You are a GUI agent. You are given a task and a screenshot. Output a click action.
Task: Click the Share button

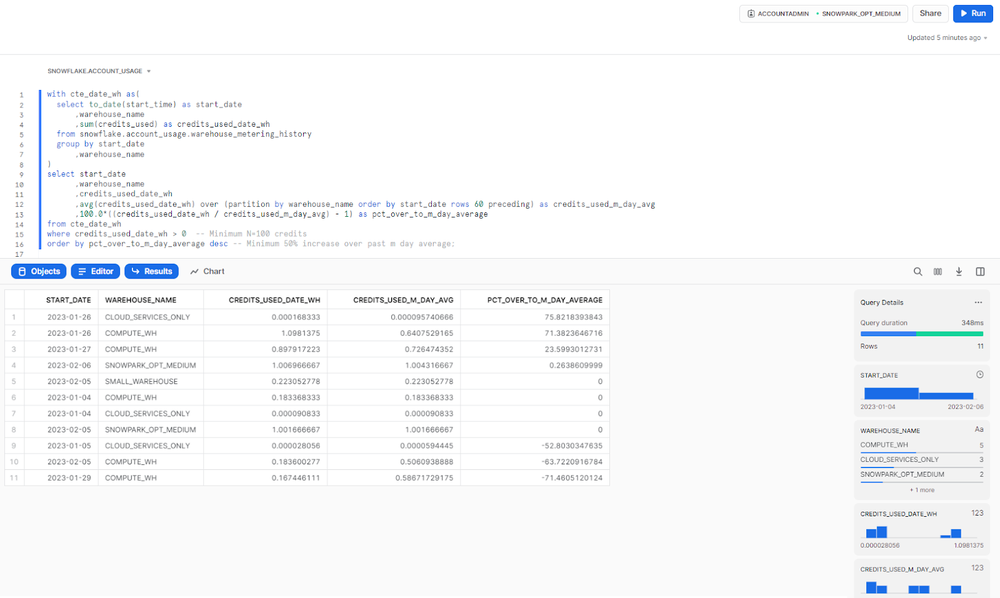point(930,14)
